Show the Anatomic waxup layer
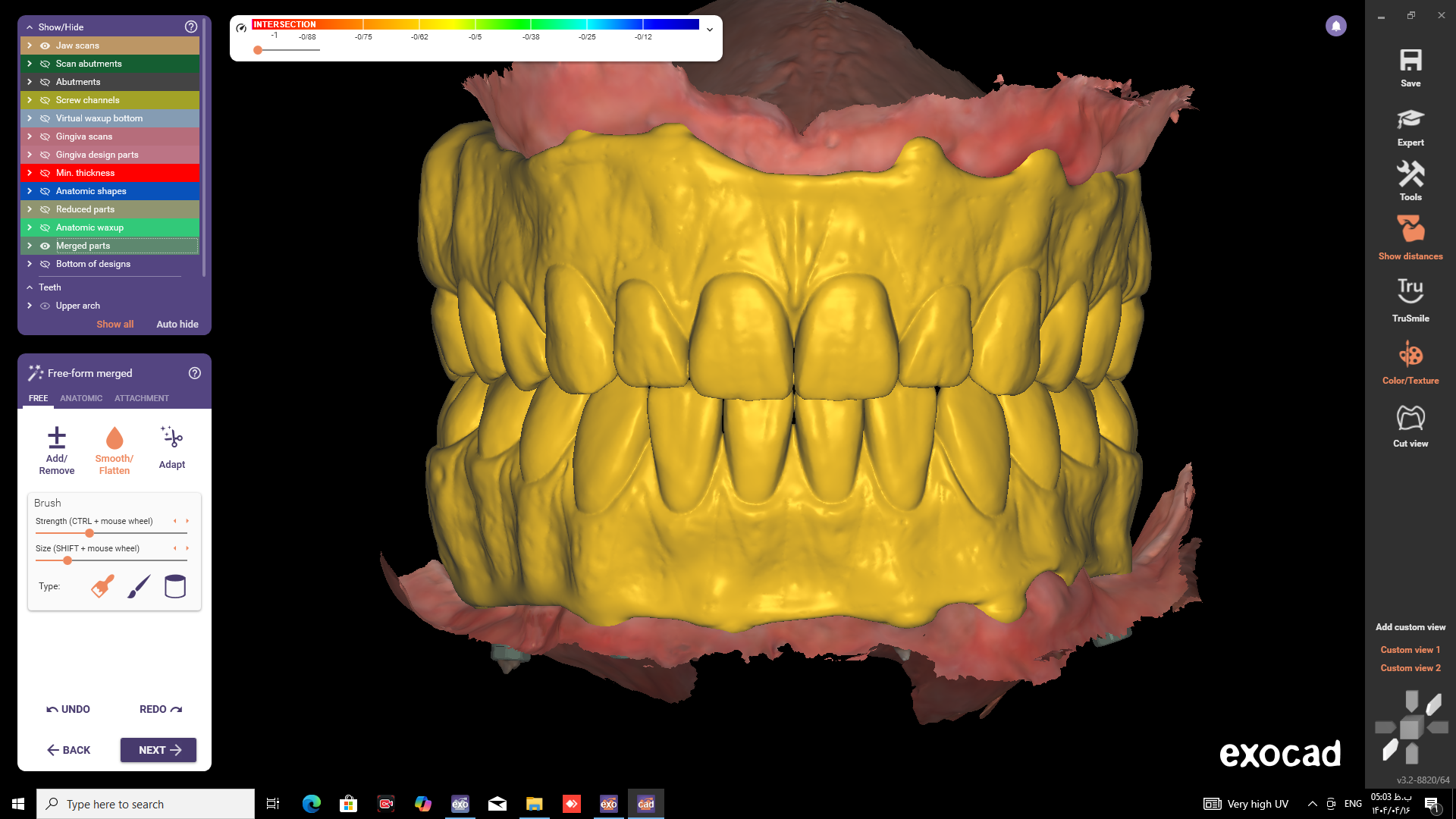This screenshot has height=819, width=1456. (45, 227)
